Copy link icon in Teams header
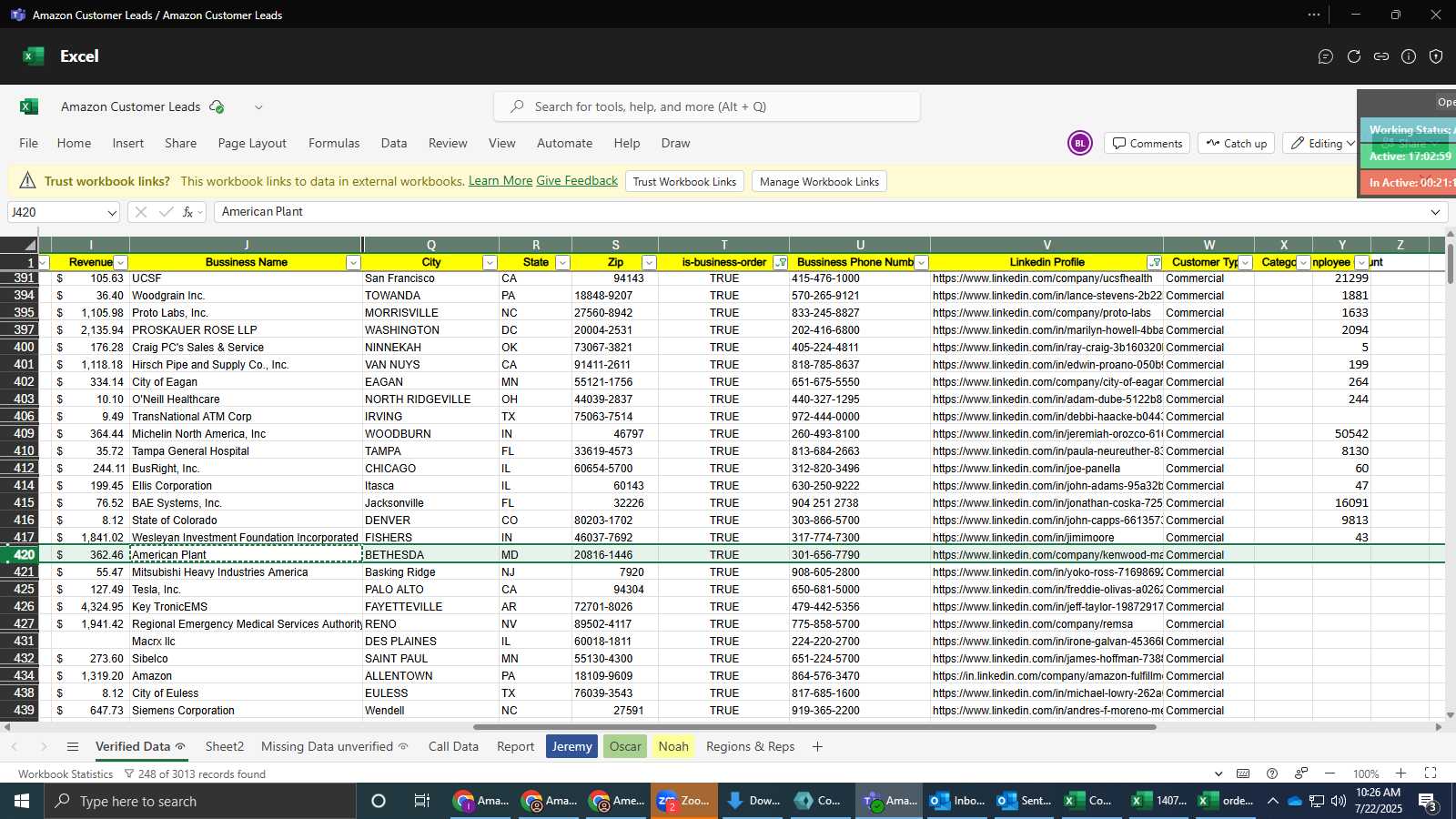 click(1381, 56)
